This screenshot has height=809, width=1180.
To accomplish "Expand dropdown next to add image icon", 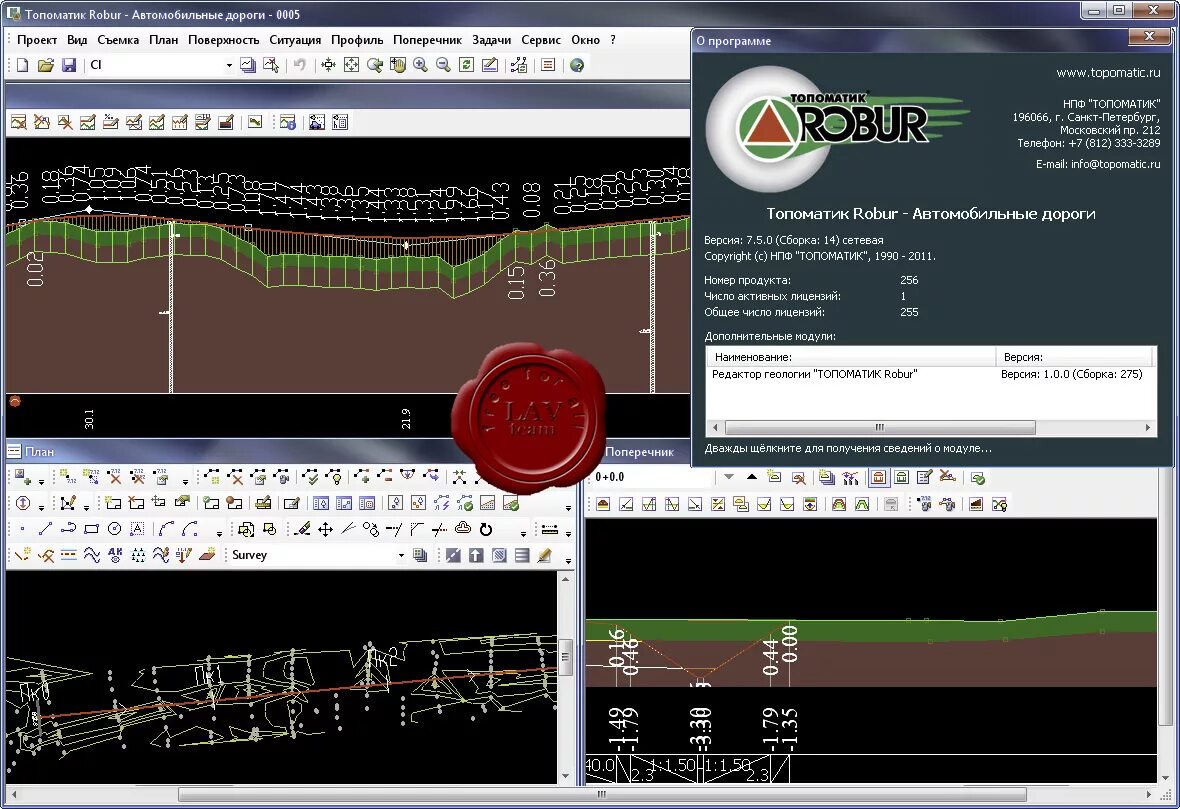I will 41,481.
